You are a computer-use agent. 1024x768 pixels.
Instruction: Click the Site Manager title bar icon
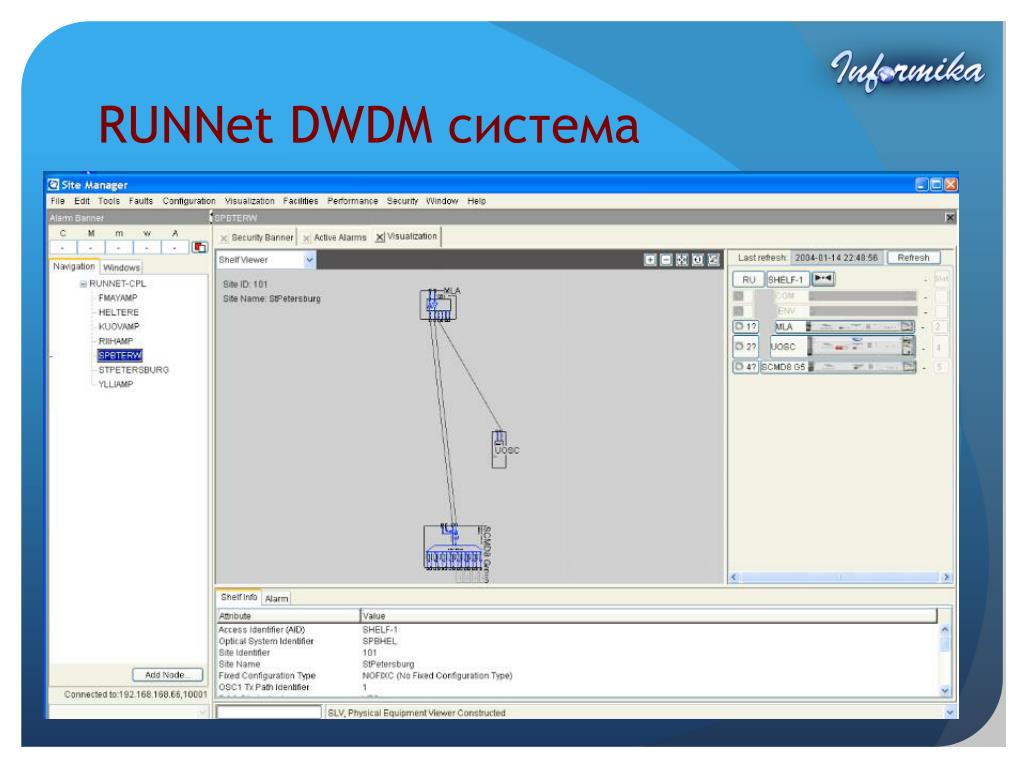tap(54, 185)
